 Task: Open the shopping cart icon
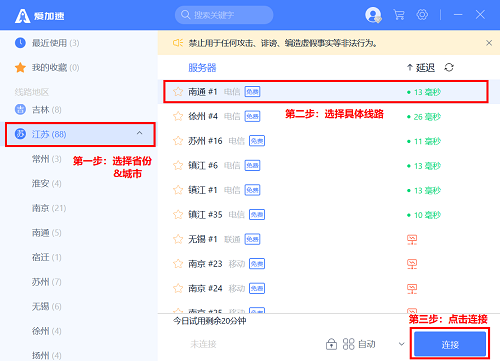click(399, 15)
